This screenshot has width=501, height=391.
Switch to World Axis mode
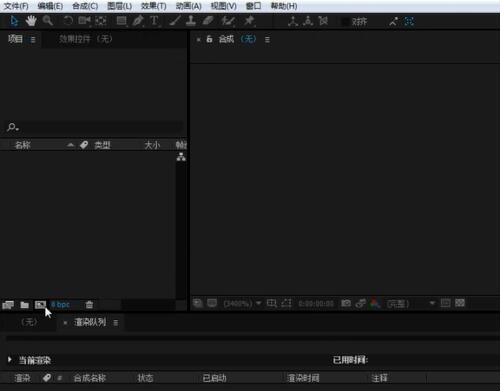(308, 21)
